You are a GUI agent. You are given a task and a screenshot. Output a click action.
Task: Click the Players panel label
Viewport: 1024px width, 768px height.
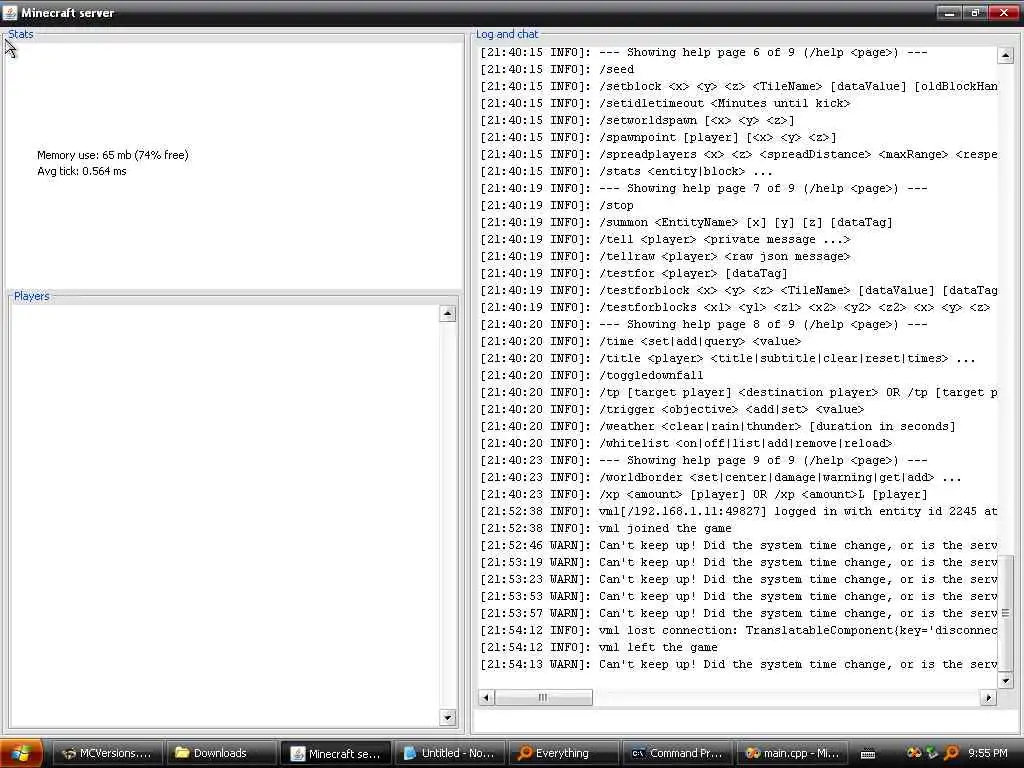click(x=31, y=296)
